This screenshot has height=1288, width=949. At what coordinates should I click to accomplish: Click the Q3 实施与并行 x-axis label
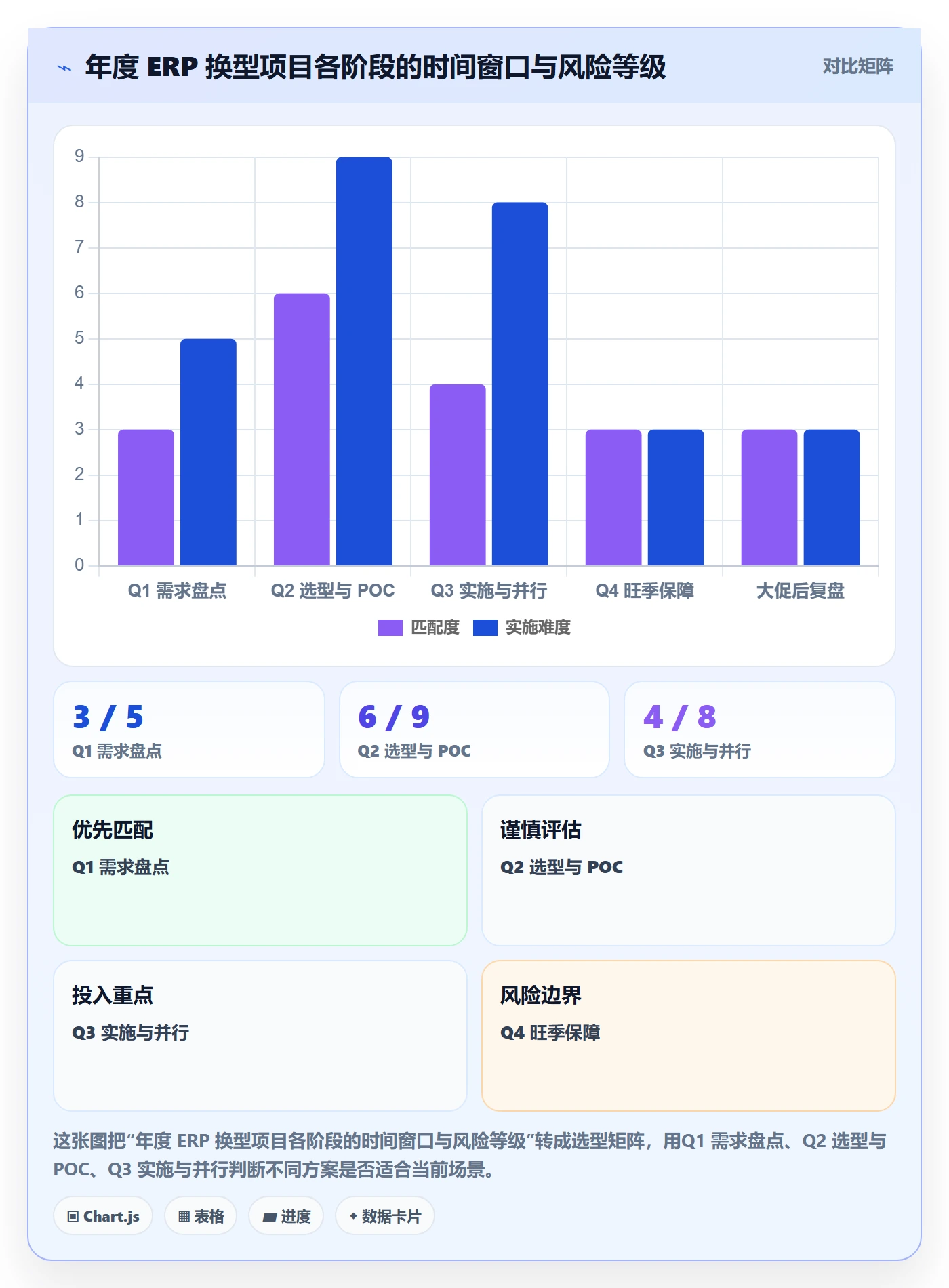coord(489,590)
